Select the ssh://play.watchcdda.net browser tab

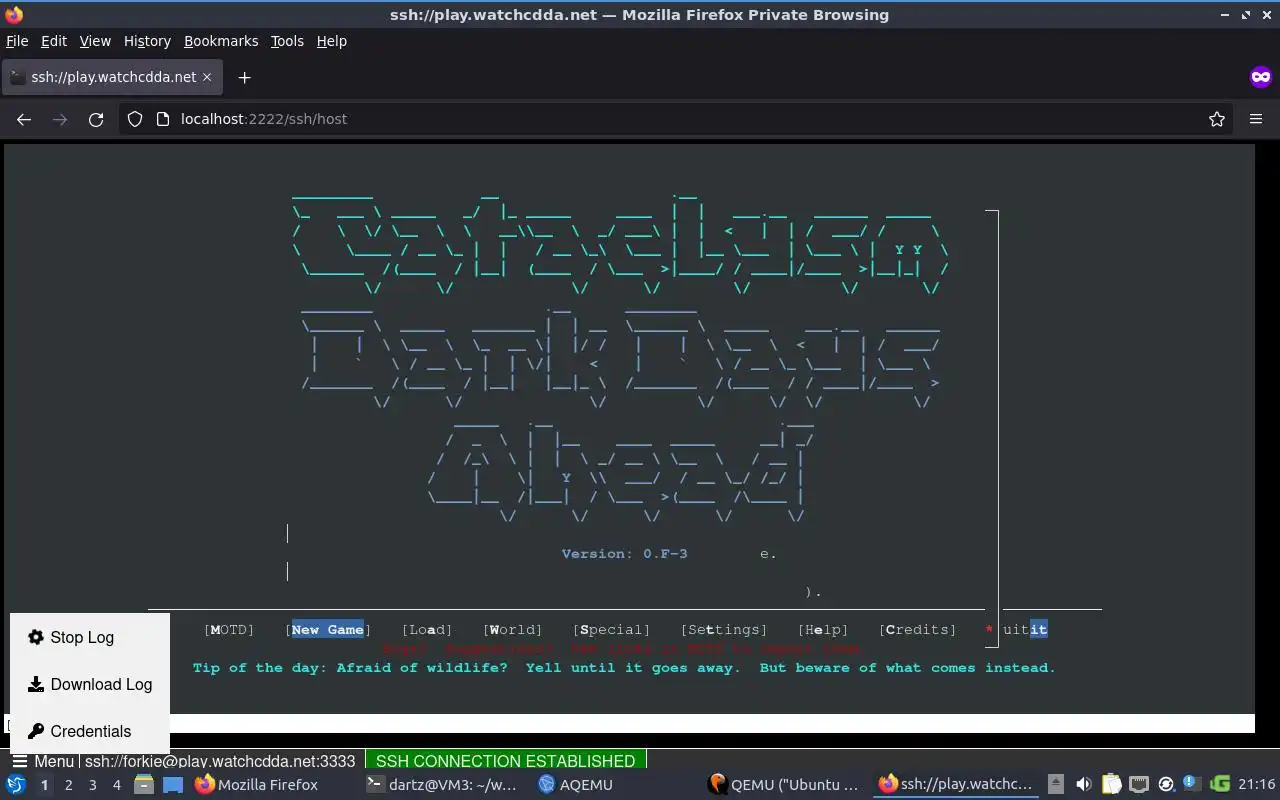(110, 77)
